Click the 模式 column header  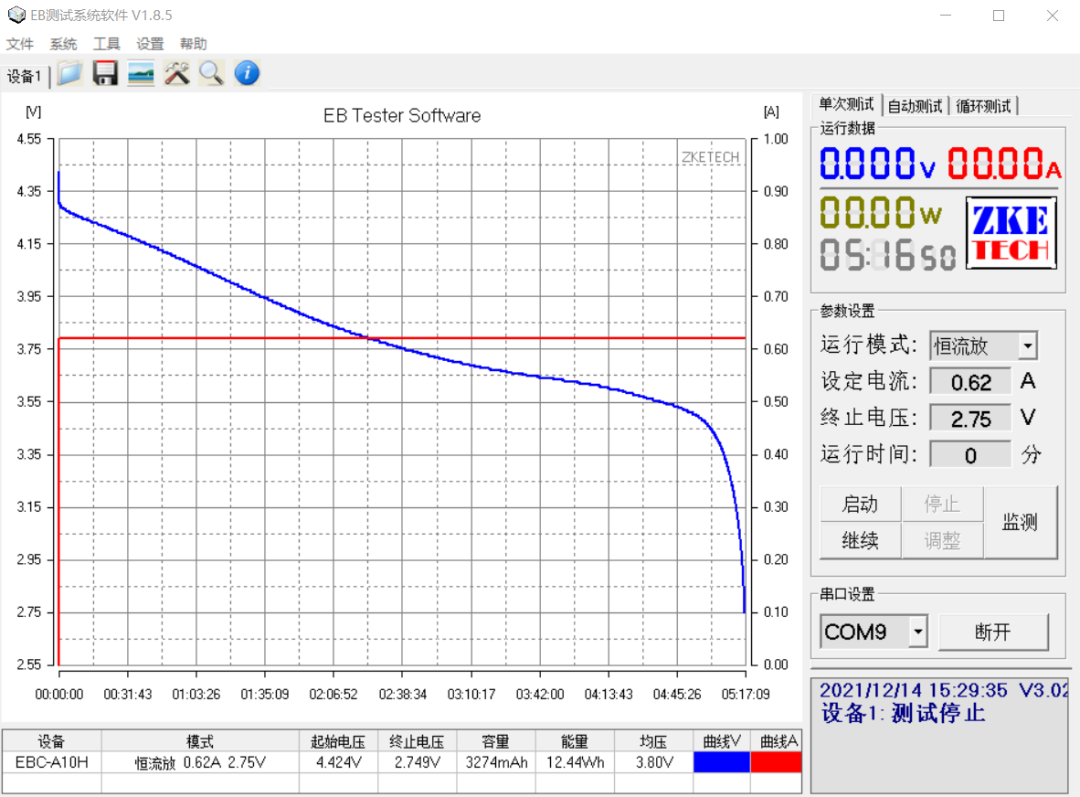(x=200, y=741)
